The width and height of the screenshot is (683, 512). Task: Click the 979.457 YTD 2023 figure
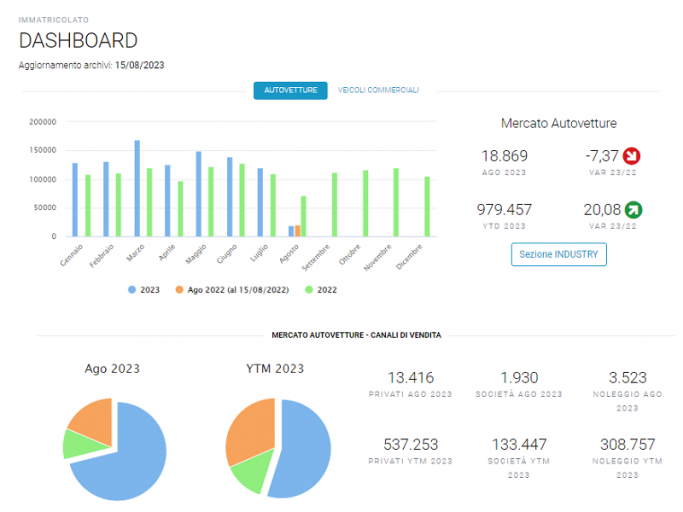(504, 210)
